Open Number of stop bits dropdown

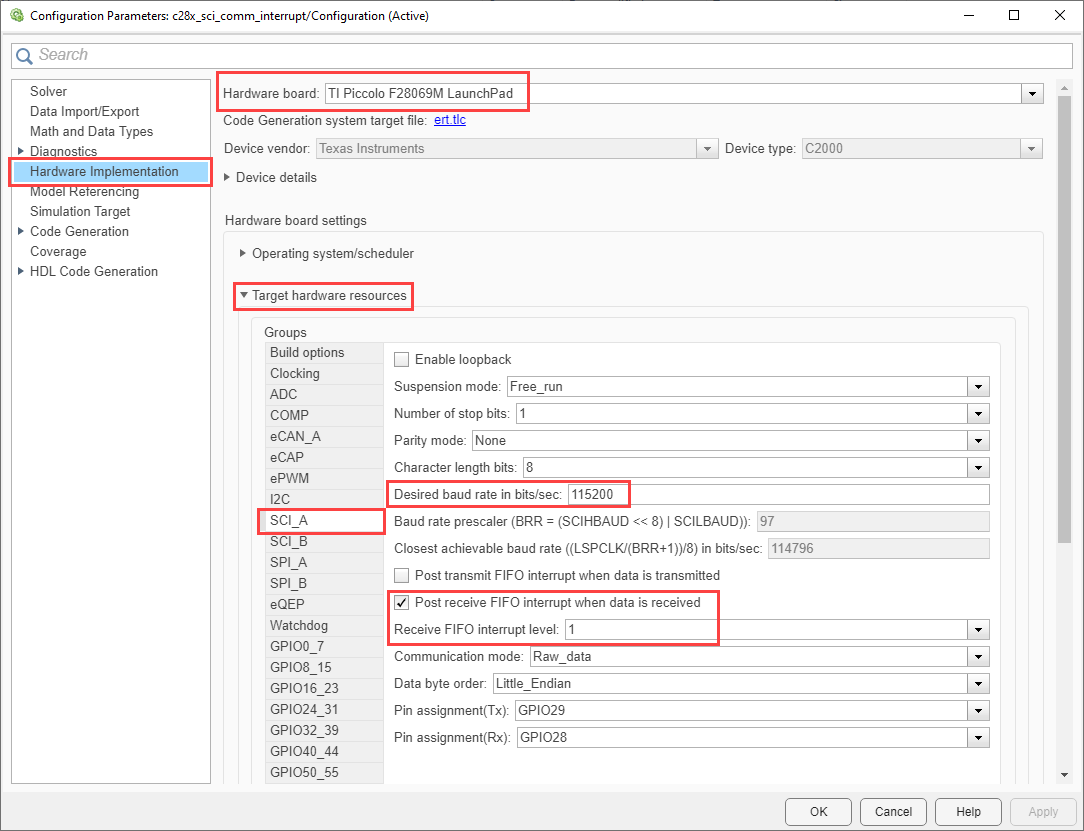978,413
